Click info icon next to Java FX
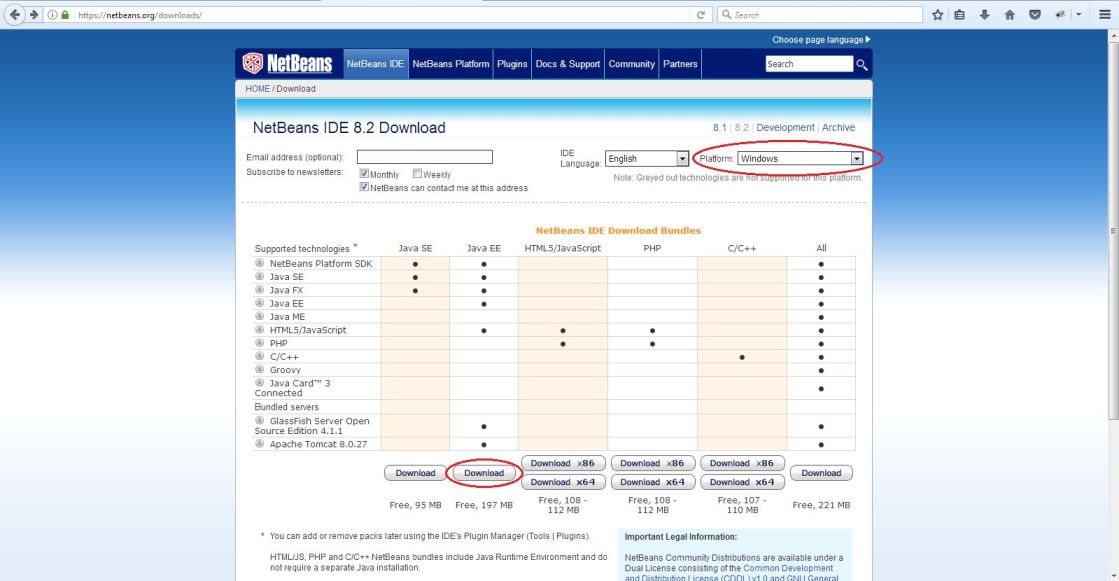The height and width of the screenshot is (581, 1119). tap(260, 290)
